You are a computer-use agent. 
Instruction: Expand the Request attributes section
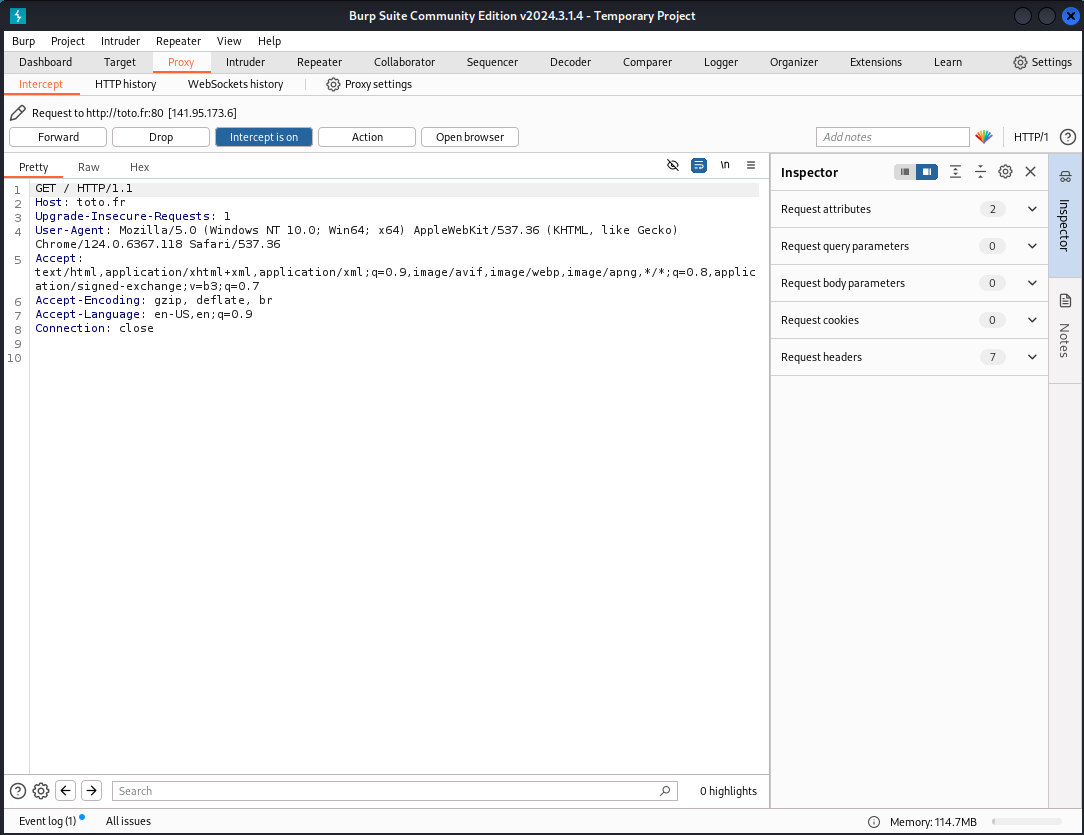[1032, 209]
